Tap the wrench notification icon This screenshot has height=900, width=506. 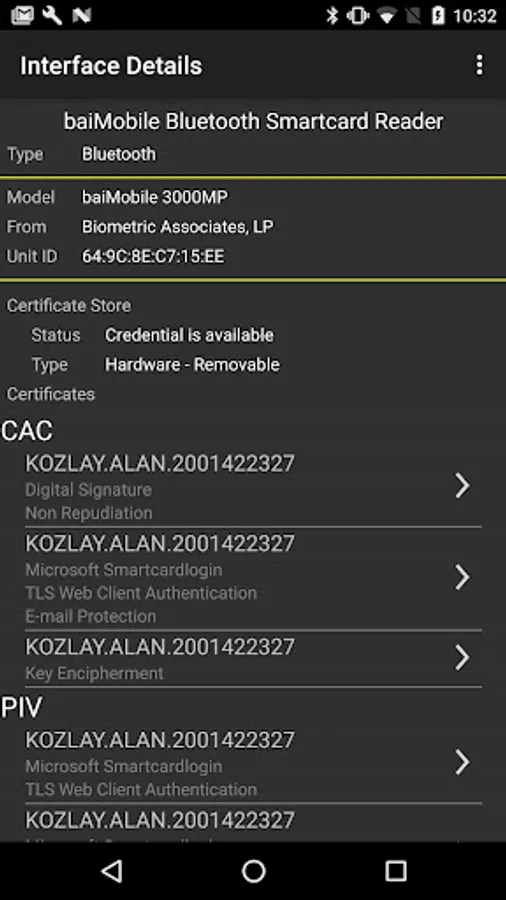(x=52, y=15)
